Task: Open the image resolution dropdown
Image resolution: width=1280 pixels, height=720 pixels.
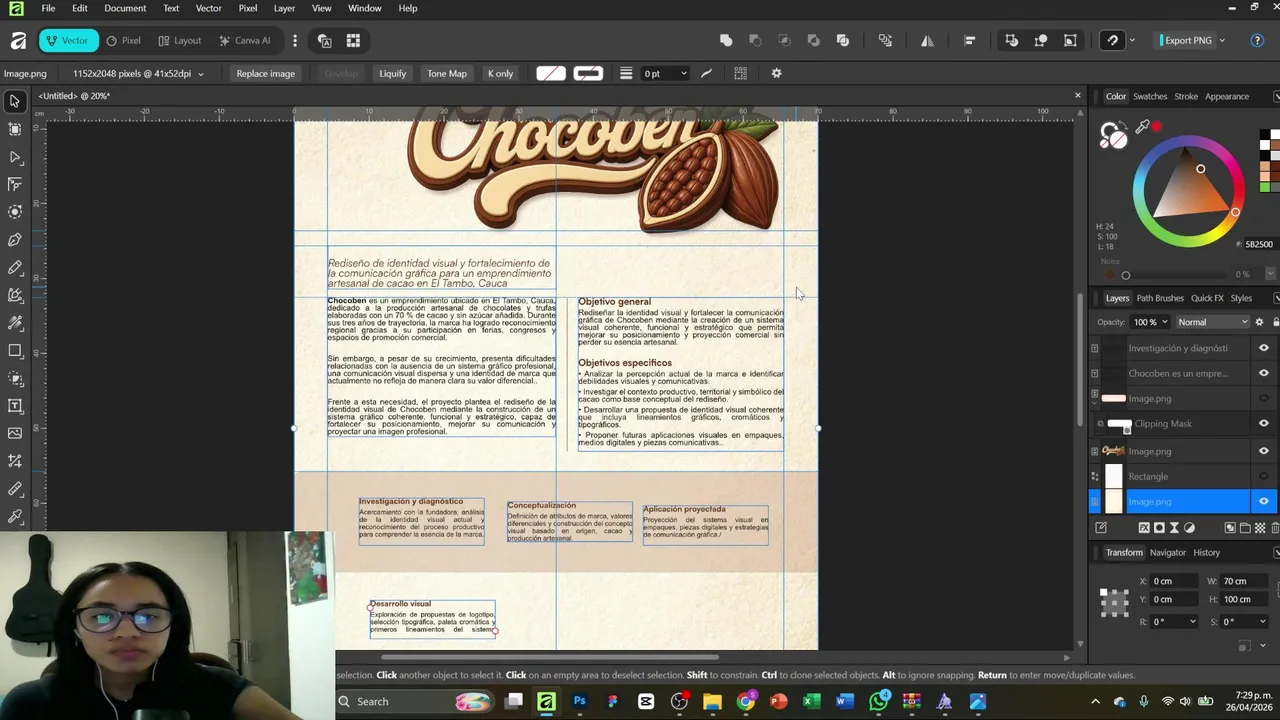Action: coord(200,74)
